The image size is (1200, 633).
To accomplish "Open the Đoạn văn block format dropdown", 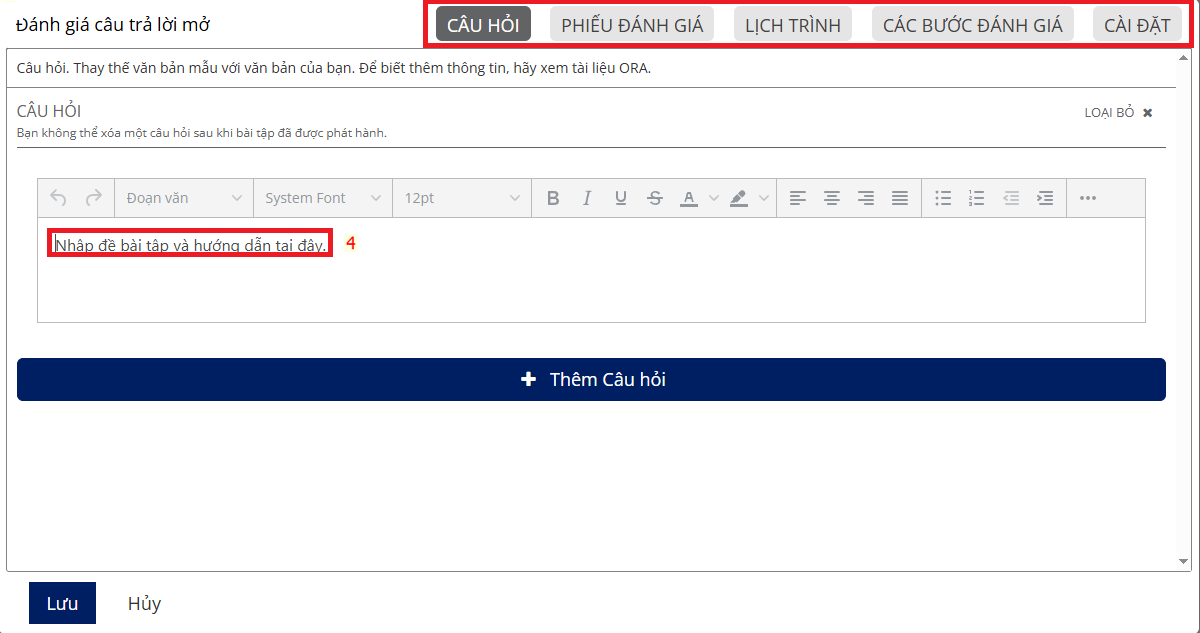I will (184, 198).
